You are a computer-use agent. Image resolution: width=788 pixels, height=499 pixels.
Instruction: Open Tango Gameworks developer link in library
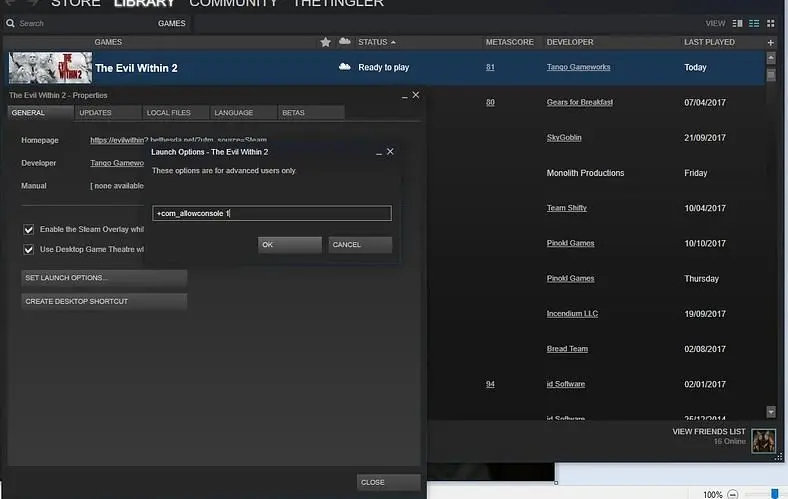(578, 67)
